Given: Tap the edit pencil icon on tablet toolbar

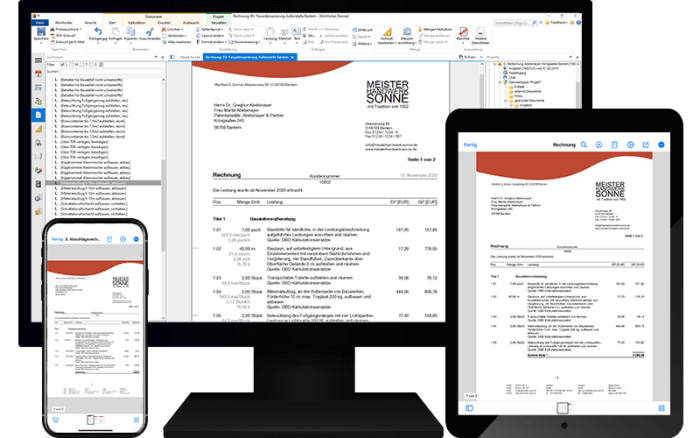Looking at the screenshot, I should 646,145.
